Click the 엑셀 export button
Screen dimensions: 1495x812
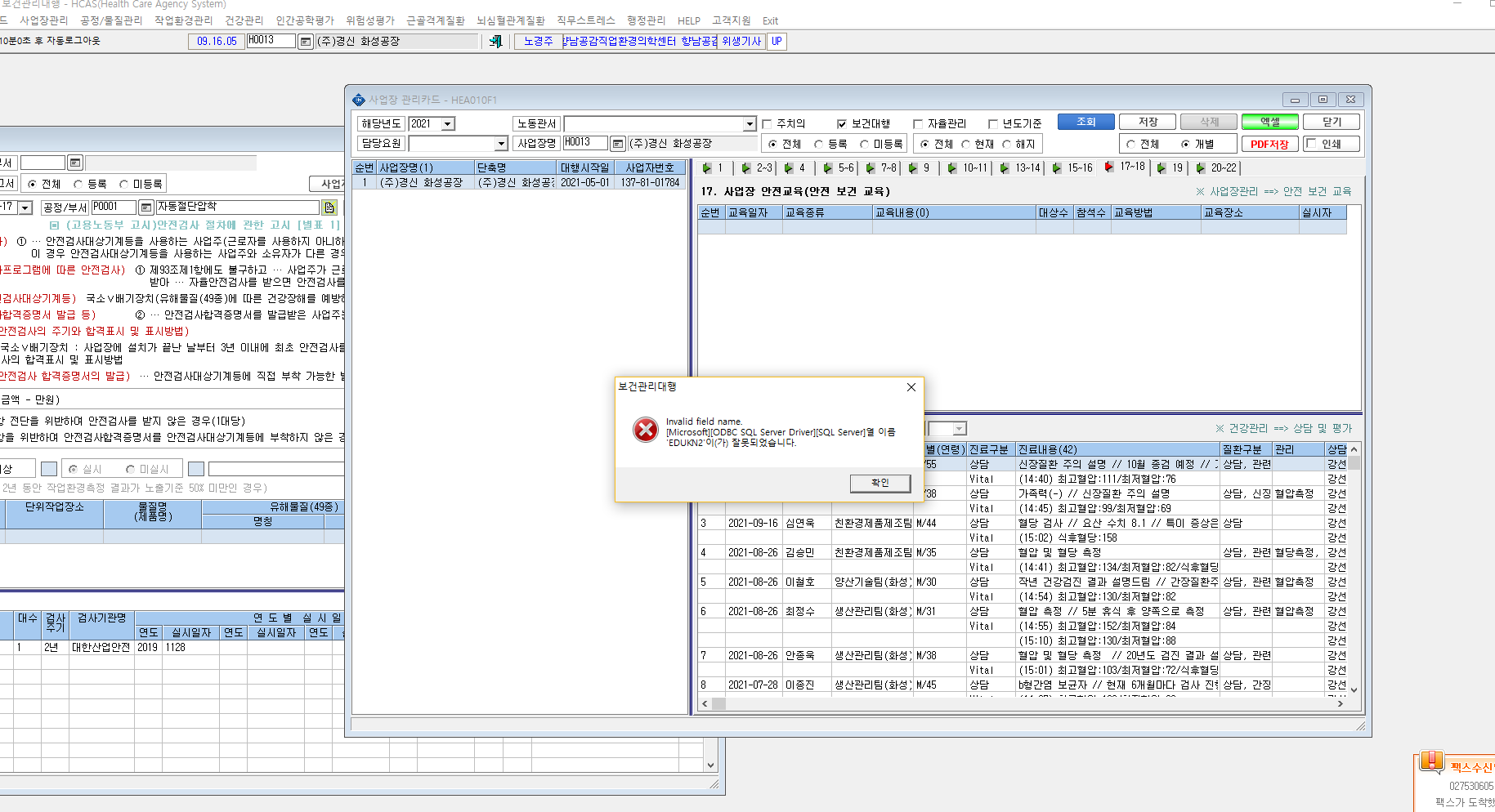coord(1270,122)
